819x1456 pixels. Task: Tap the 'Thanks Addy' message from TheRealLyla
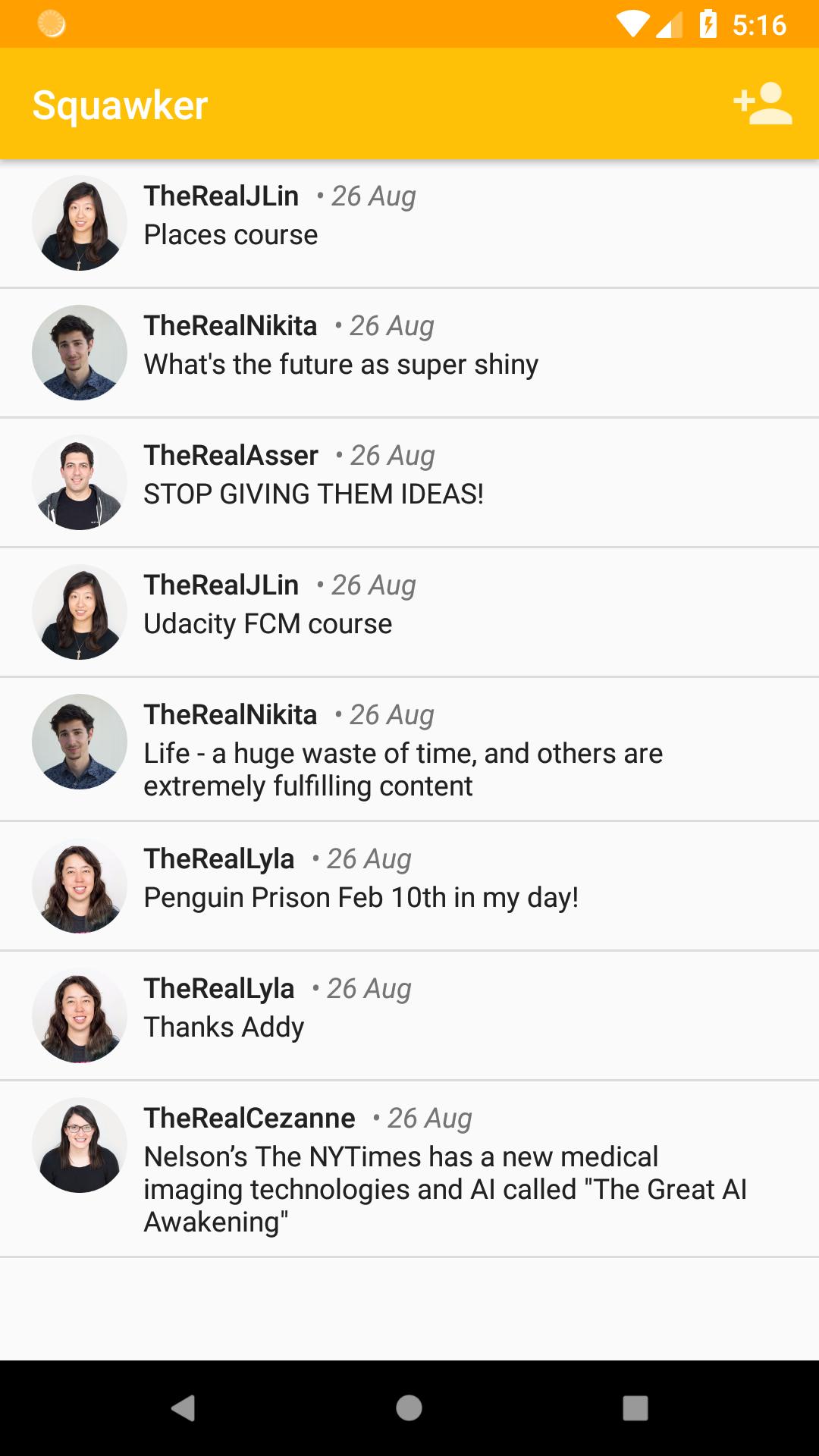(223, 1026)
